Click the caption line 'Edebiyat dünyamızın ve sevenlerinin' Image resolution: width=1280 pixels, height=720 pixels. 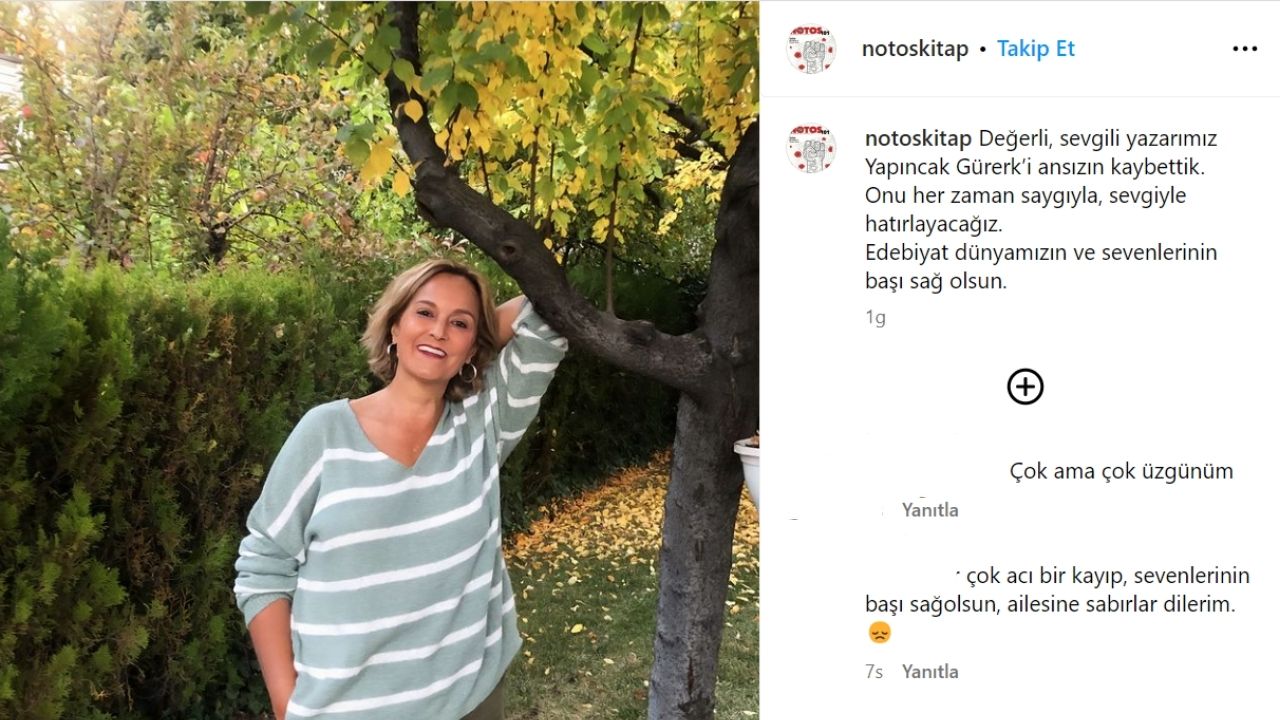pyautogui.click(x=1041, y=252)
